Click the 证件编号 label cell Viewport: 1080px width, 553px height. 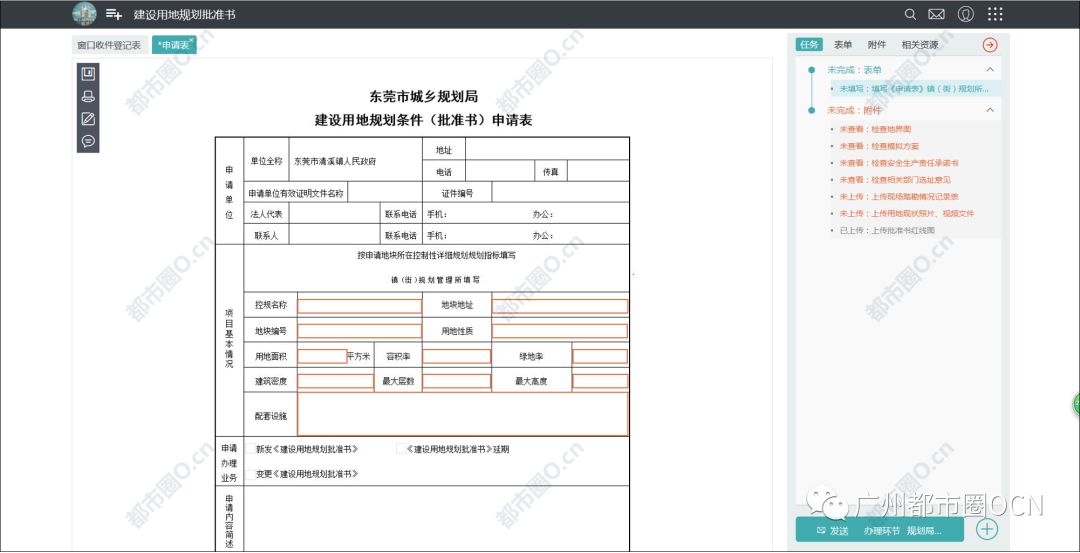pyautogui.click(x=457, y=194)
